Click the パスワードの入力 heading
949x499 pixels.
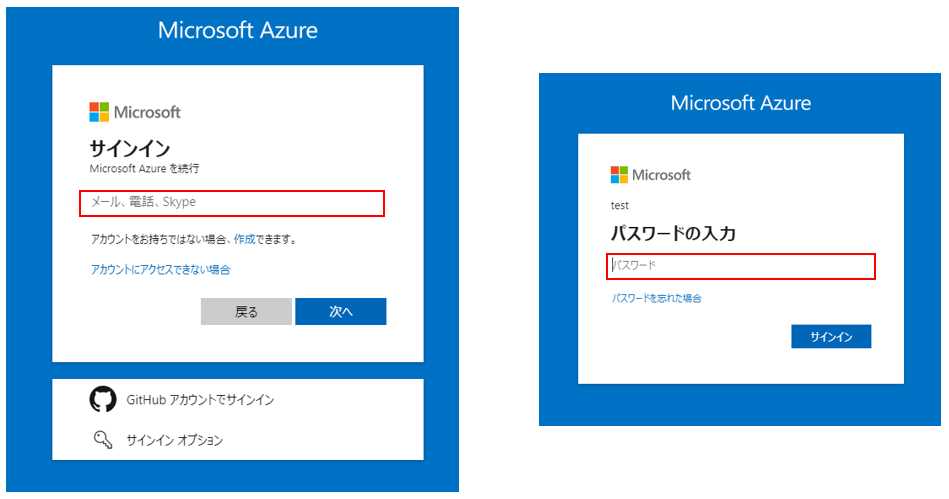(673, 234)
